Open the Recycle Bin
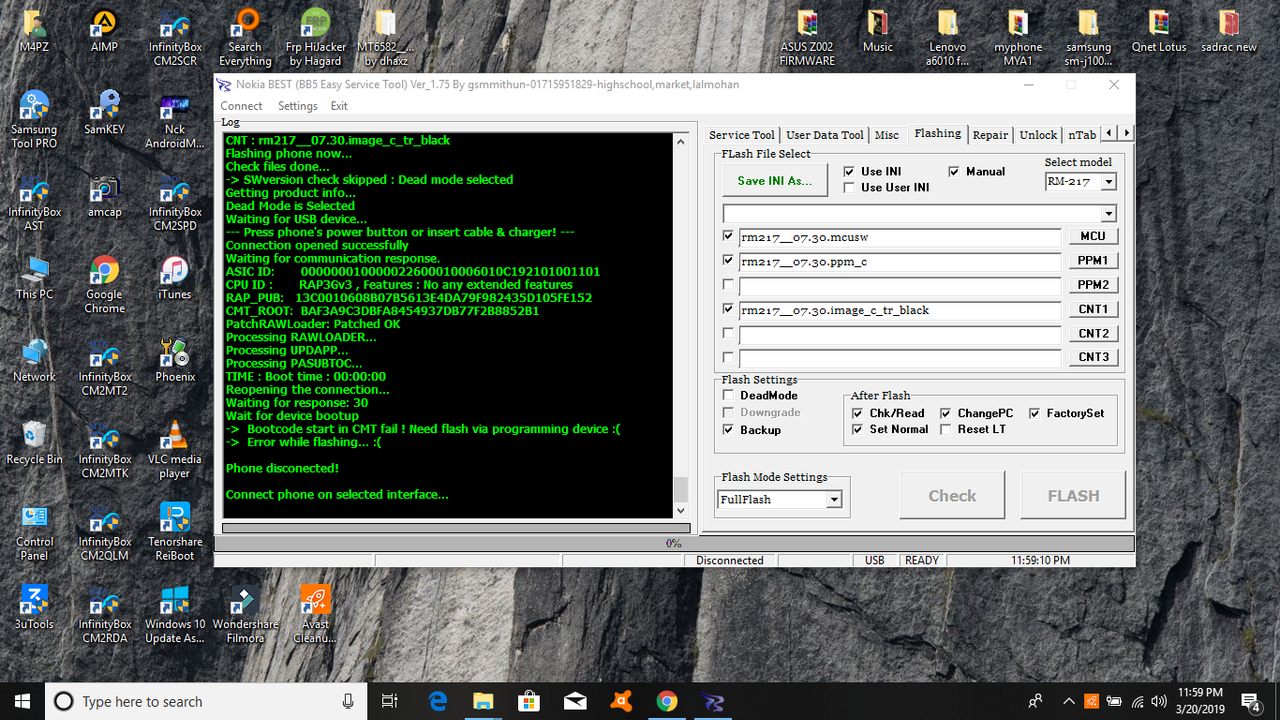Screen dimensions: 1280x720 34,442
